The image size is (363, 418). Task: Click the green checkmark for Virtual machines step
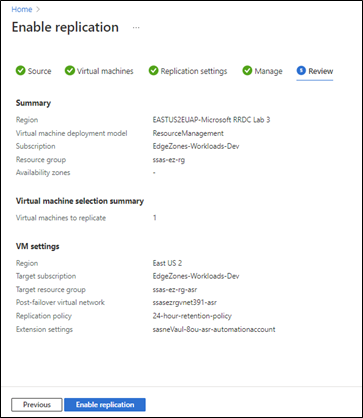(70, 71)
